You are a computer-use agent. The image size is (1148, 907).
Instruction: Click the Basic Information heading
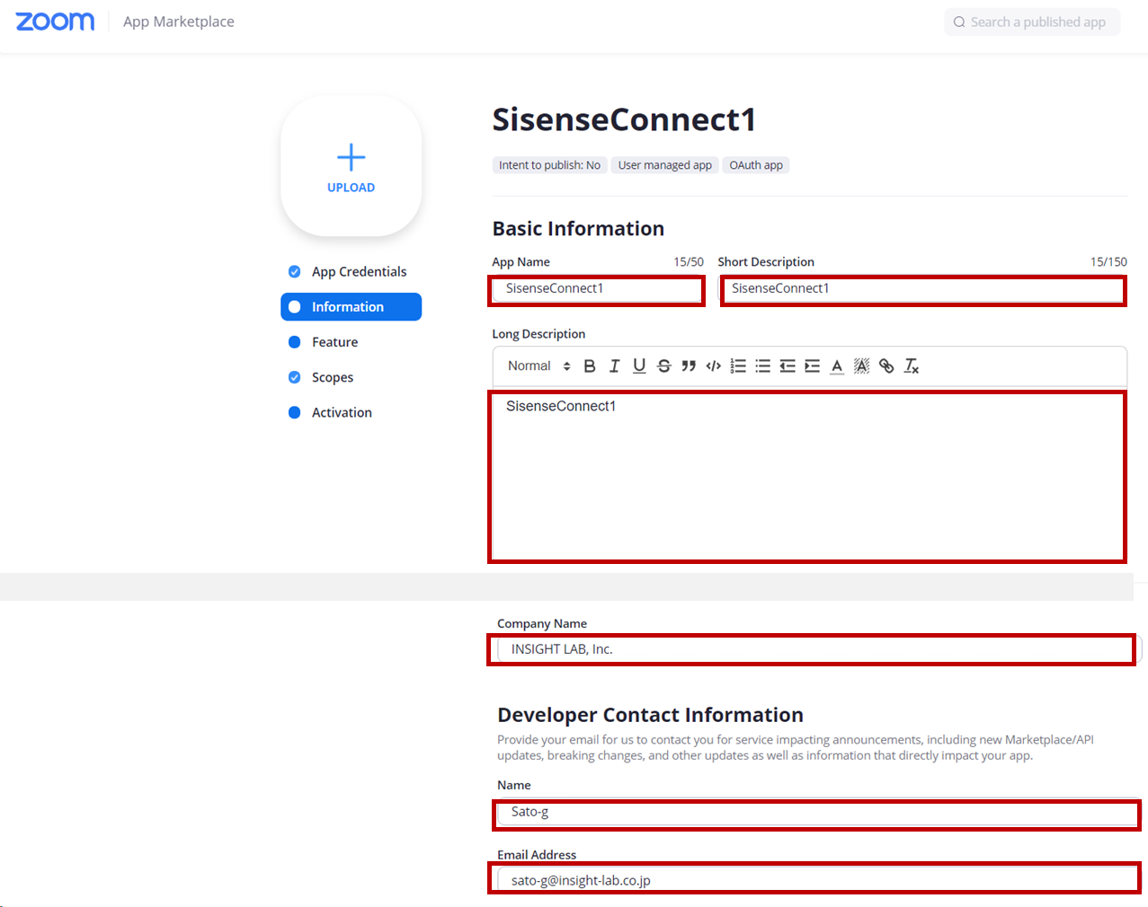(x=578, y=228)
